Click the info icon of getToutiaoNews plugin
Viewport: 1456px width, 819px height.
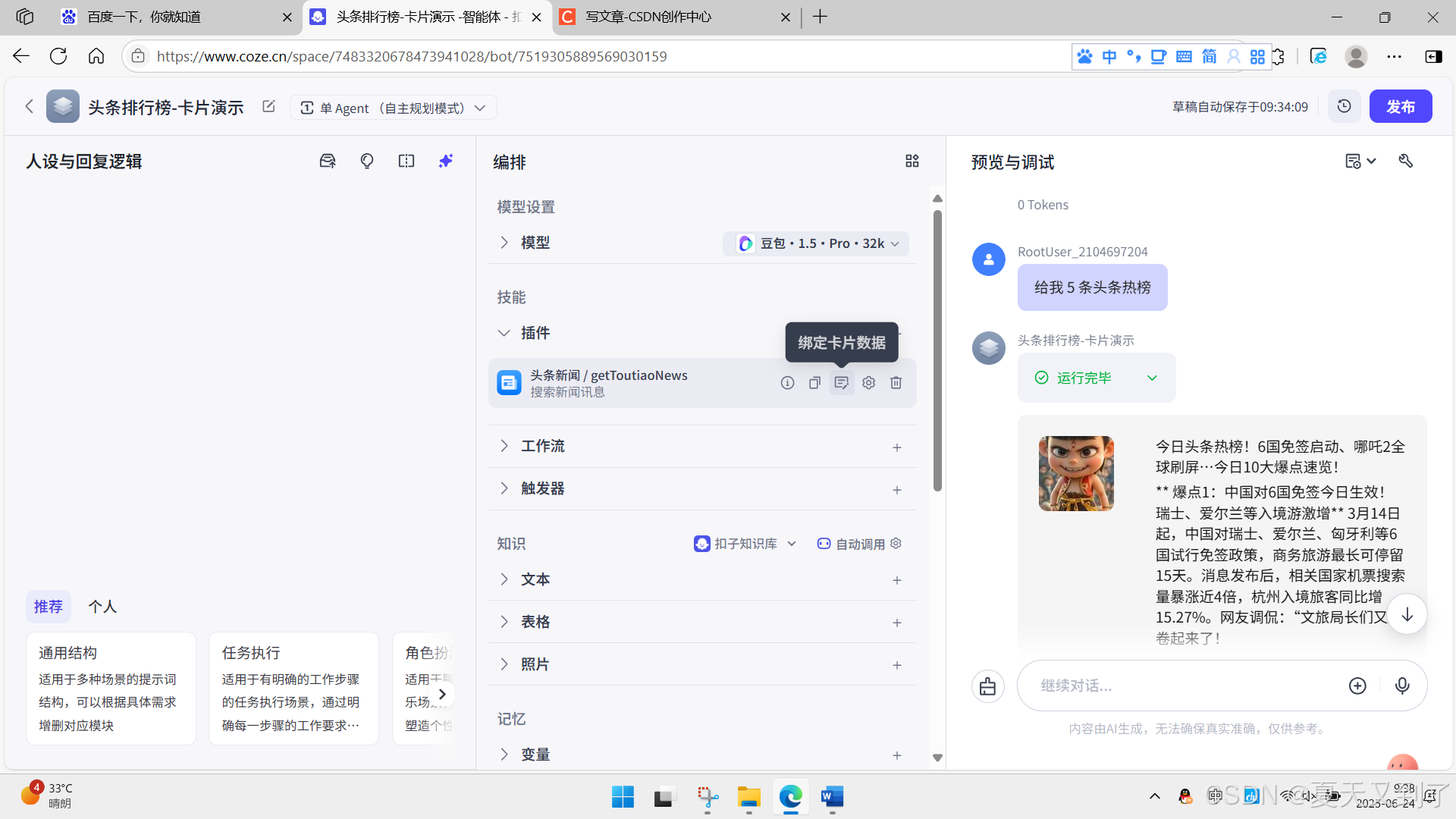click(787, 383)
